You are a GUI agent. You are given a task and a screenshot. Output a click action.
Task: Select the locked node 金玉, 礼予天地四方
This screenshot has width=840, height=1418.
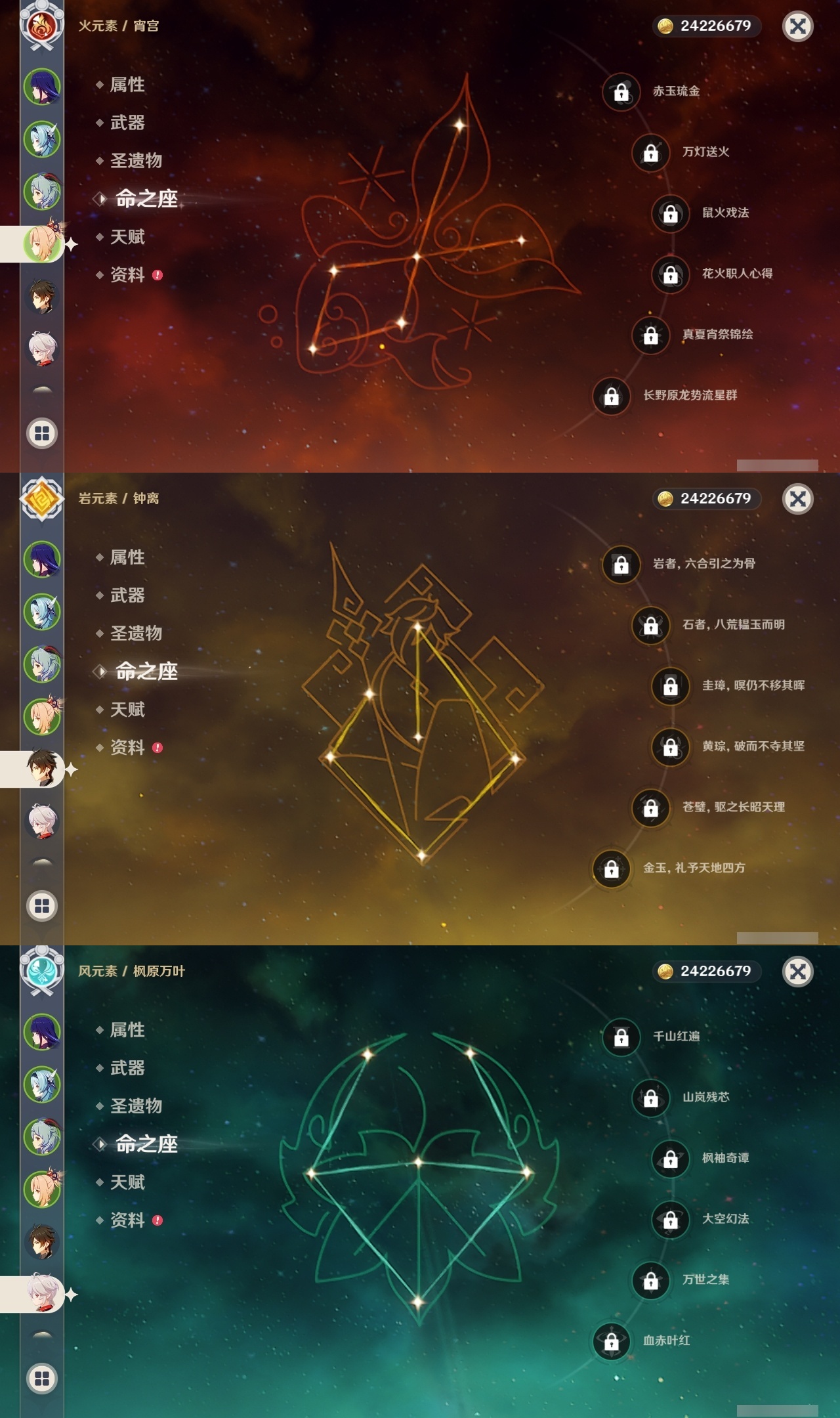click(611, 869)
